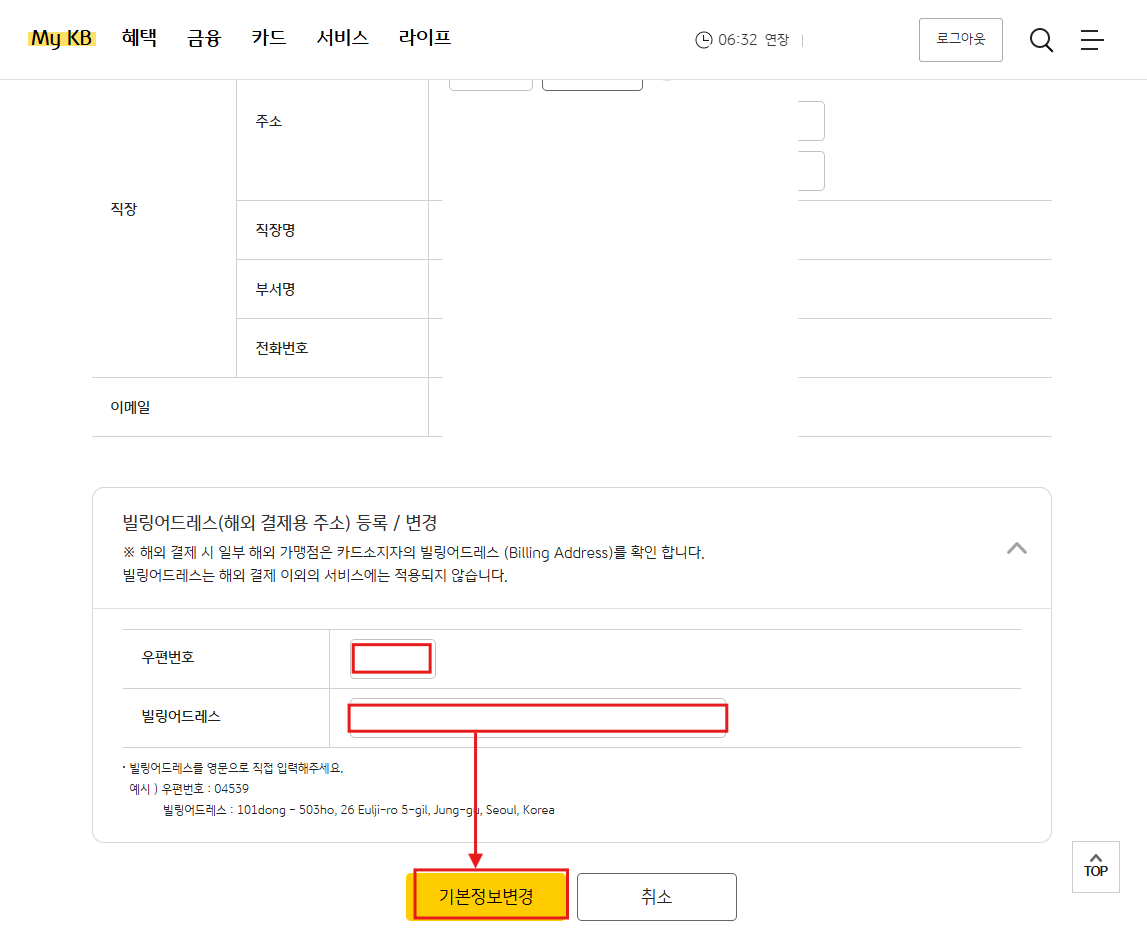Collapse the billing address section chevron

pyautogui.click(x=1016, y=548)
